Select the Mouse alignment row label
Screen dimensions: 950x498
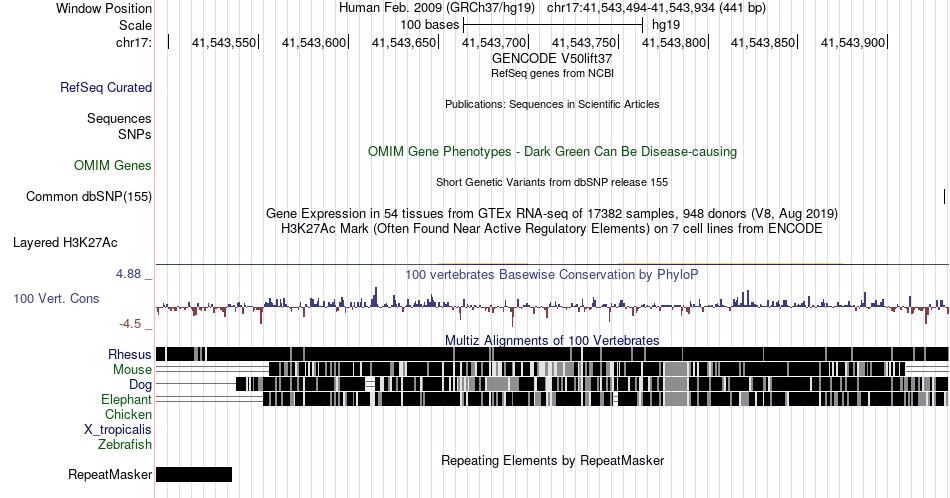[132, 370]
